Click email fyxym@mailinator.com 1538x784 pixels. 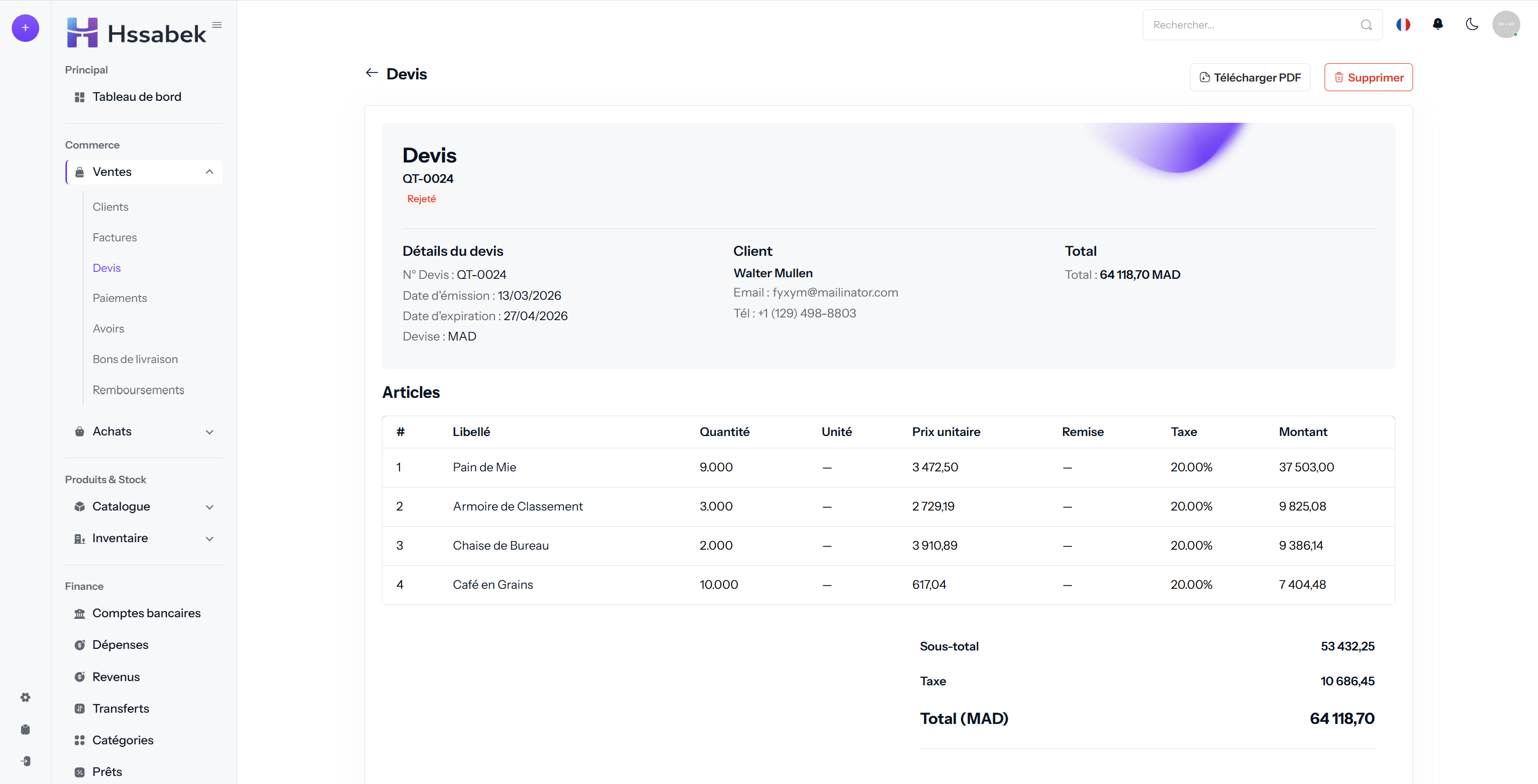pos(834,293)
